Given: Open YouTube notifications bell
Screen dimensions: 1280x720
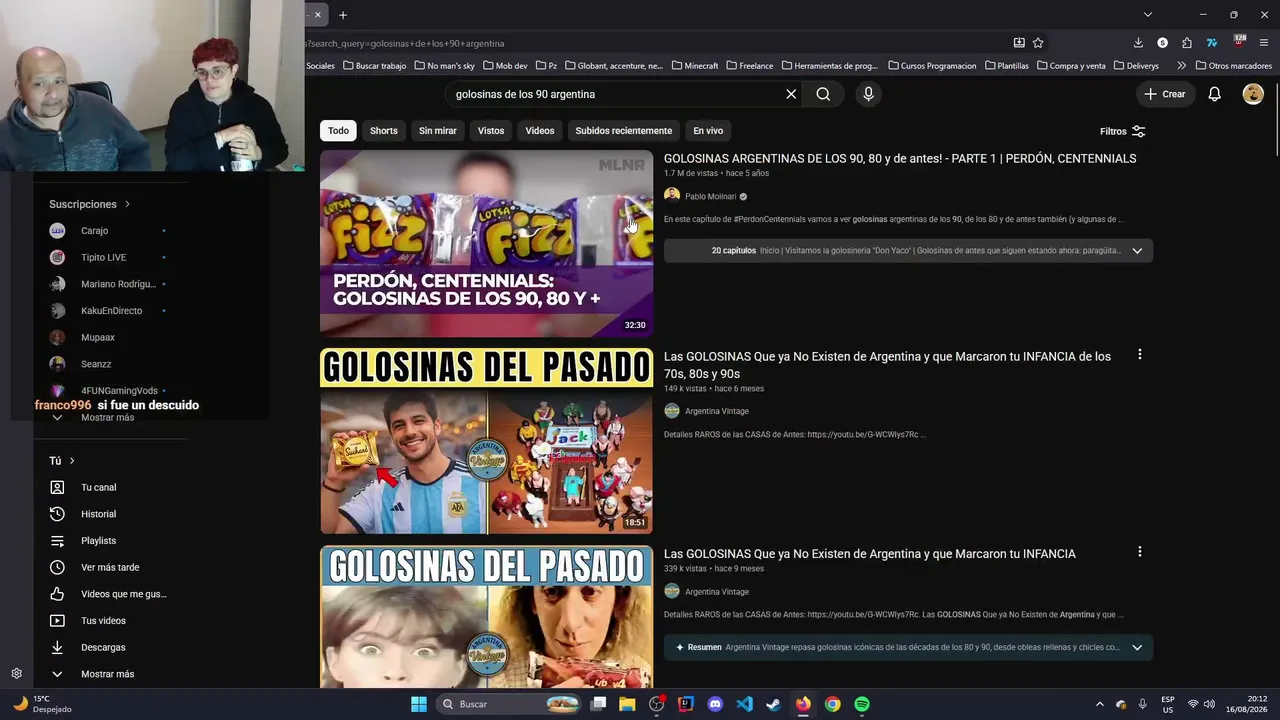Looking at the screenshot, I should 1214,94.
